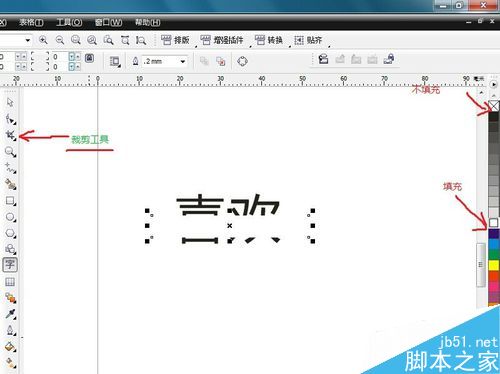The image size is (500, 374).
Task: Click the center X marker of selected text
Action: [x=230, y=226]
